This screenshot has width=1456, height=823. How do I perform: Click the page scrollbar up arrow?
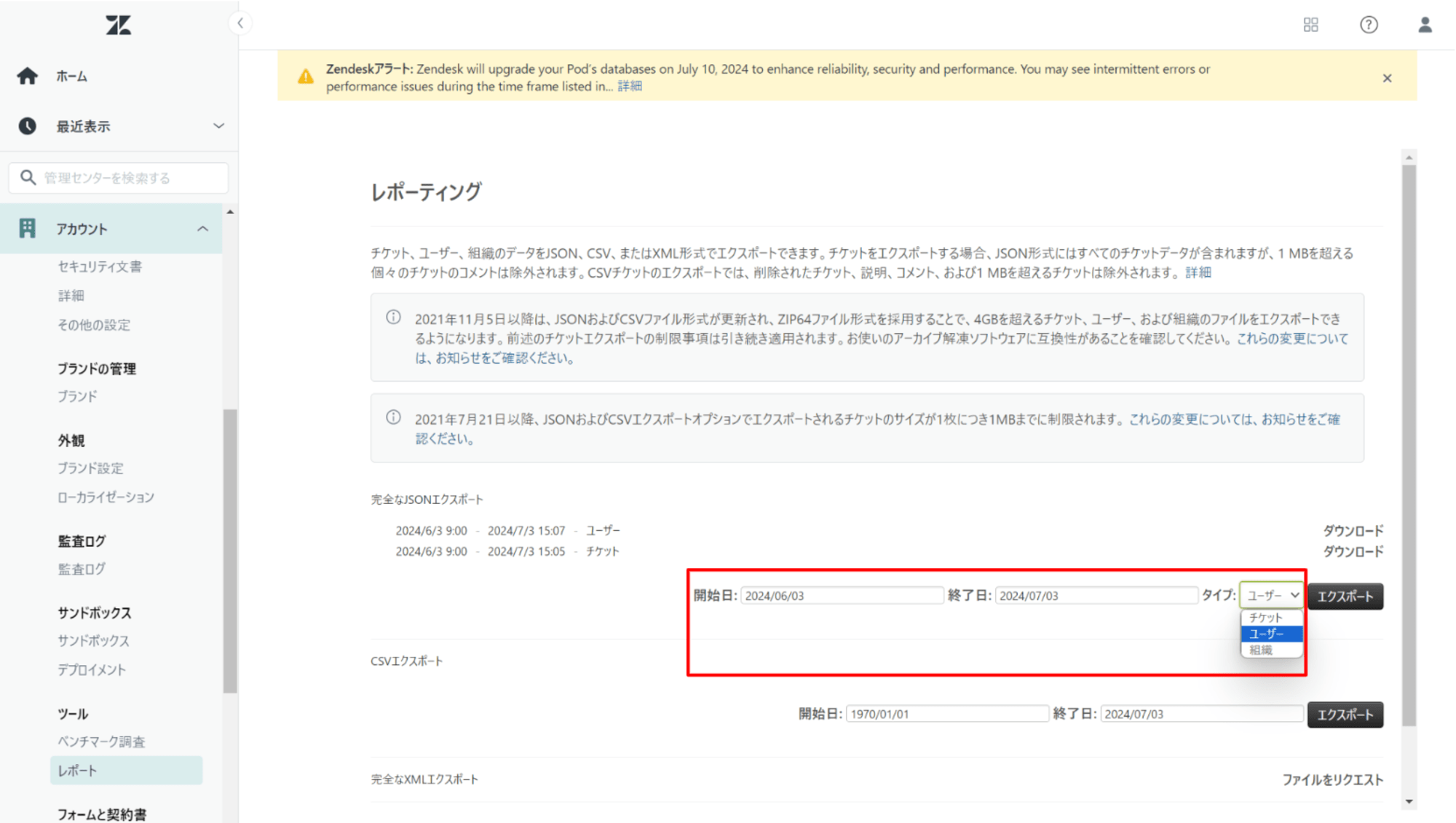[x=1409, y=157]
